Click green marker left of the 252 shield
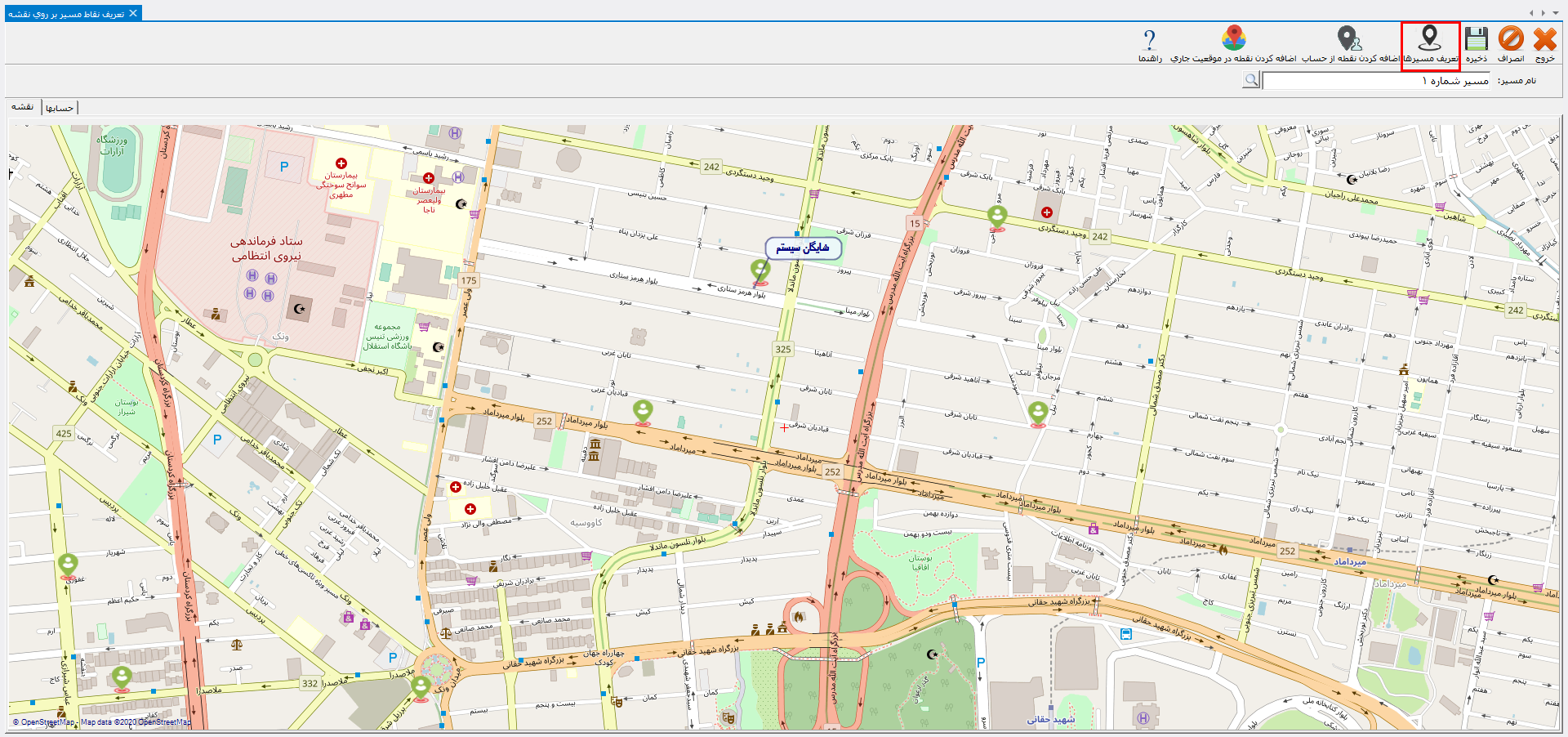This screenshot has height=737, width=1568. point(644,410)
